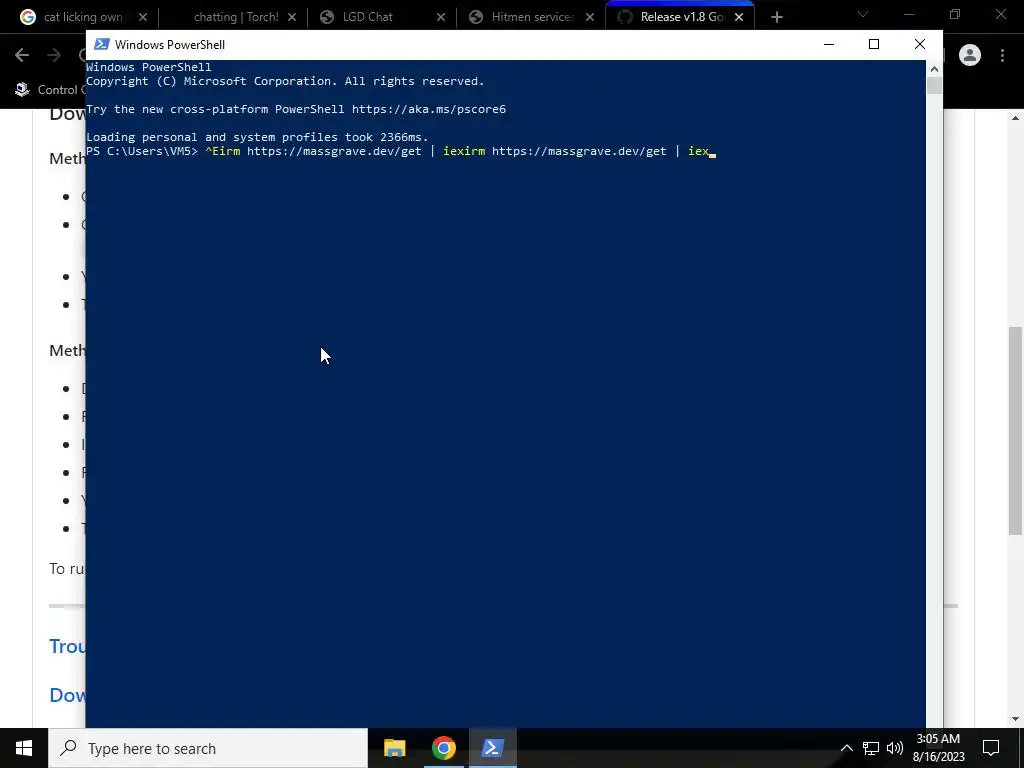Close the LGD Chat tab

441,17
